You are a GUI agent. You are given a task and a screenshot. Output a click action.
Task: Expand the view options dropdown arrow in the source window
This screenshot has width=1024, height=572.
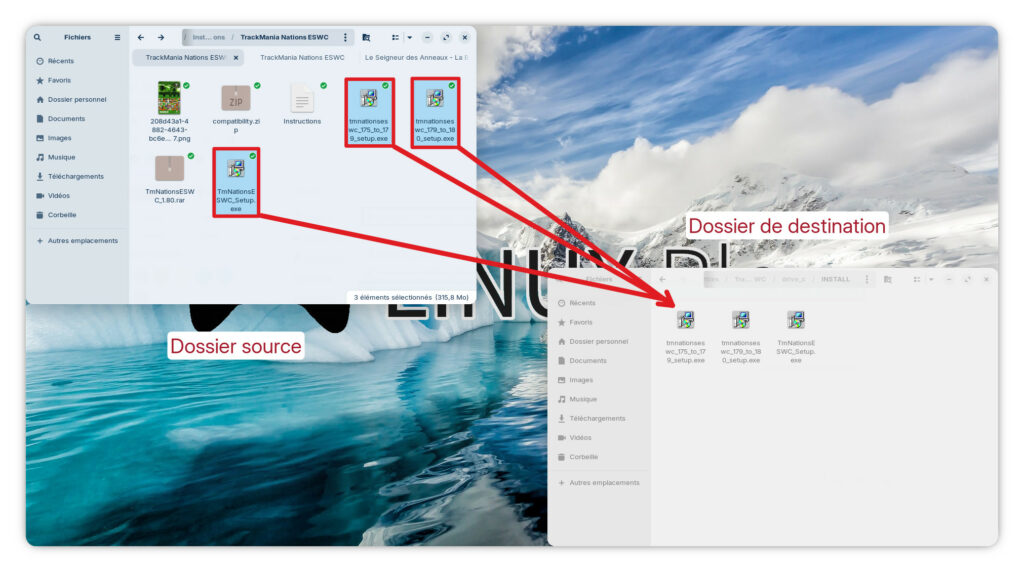coord(409,37)
